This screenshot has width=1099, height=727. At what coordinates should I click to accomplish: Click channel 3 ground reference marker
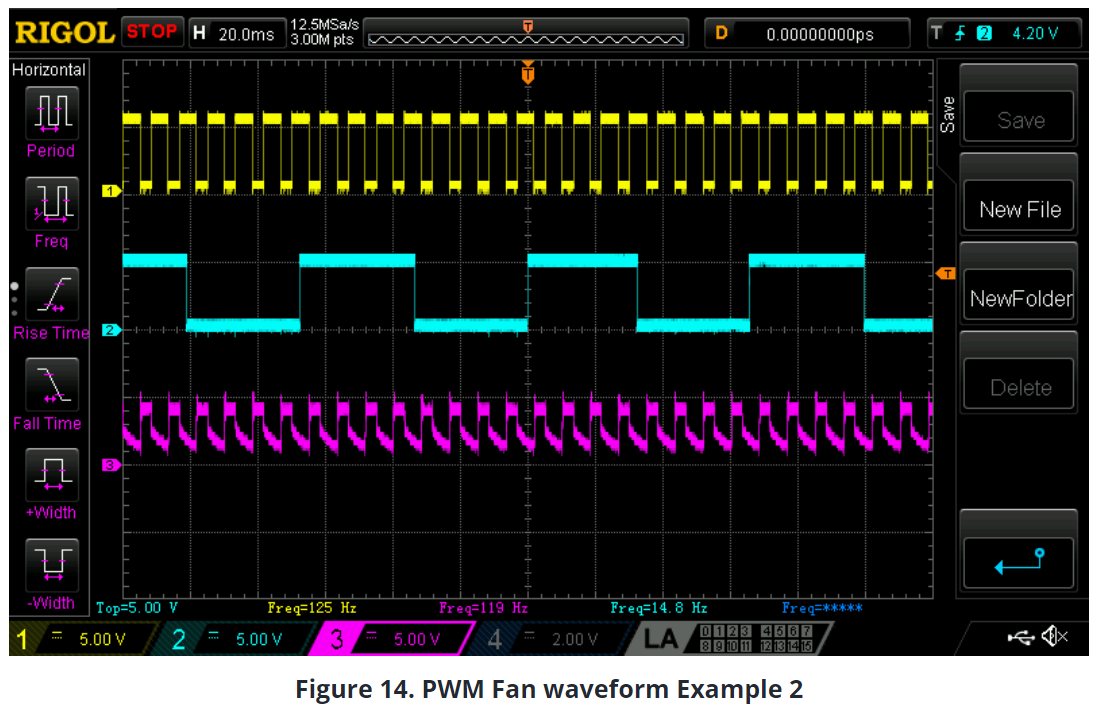tap(111, 465)
